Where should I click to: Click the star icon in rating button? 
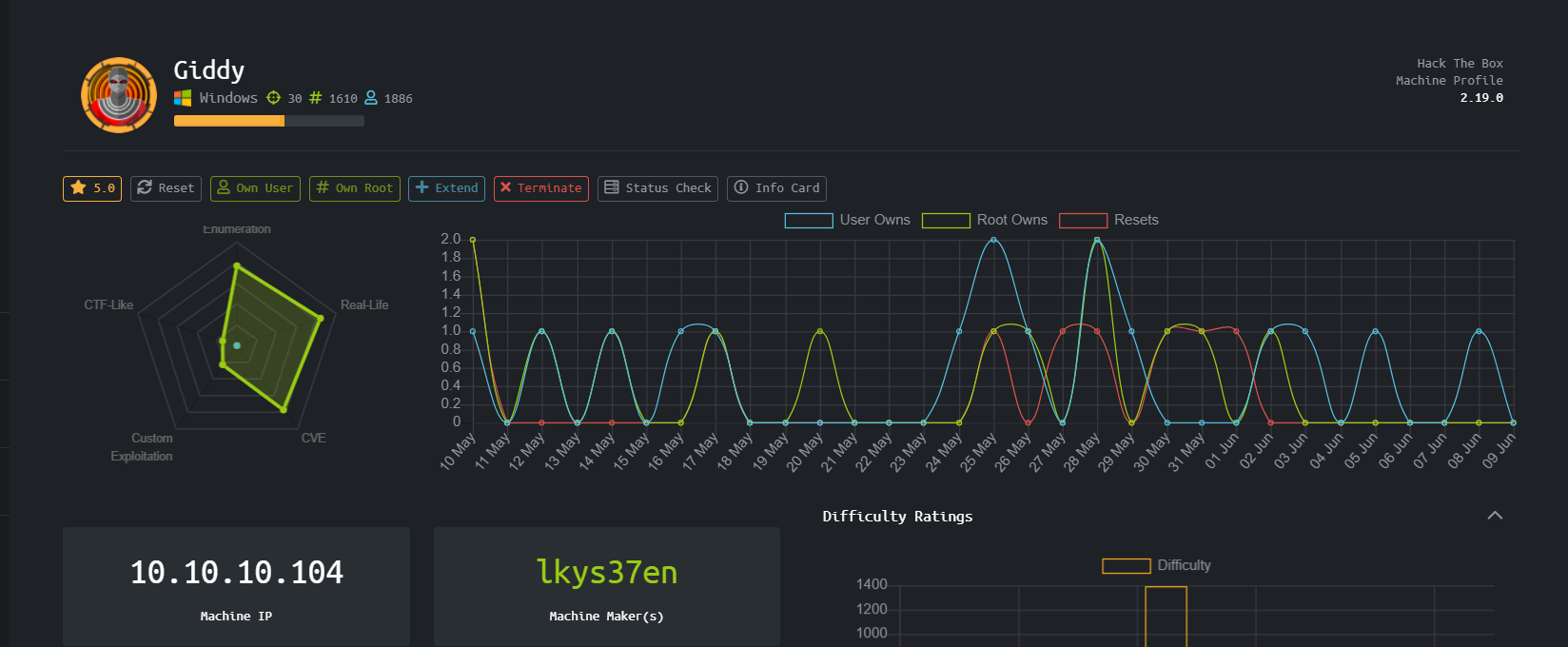(x=78, y=187)
